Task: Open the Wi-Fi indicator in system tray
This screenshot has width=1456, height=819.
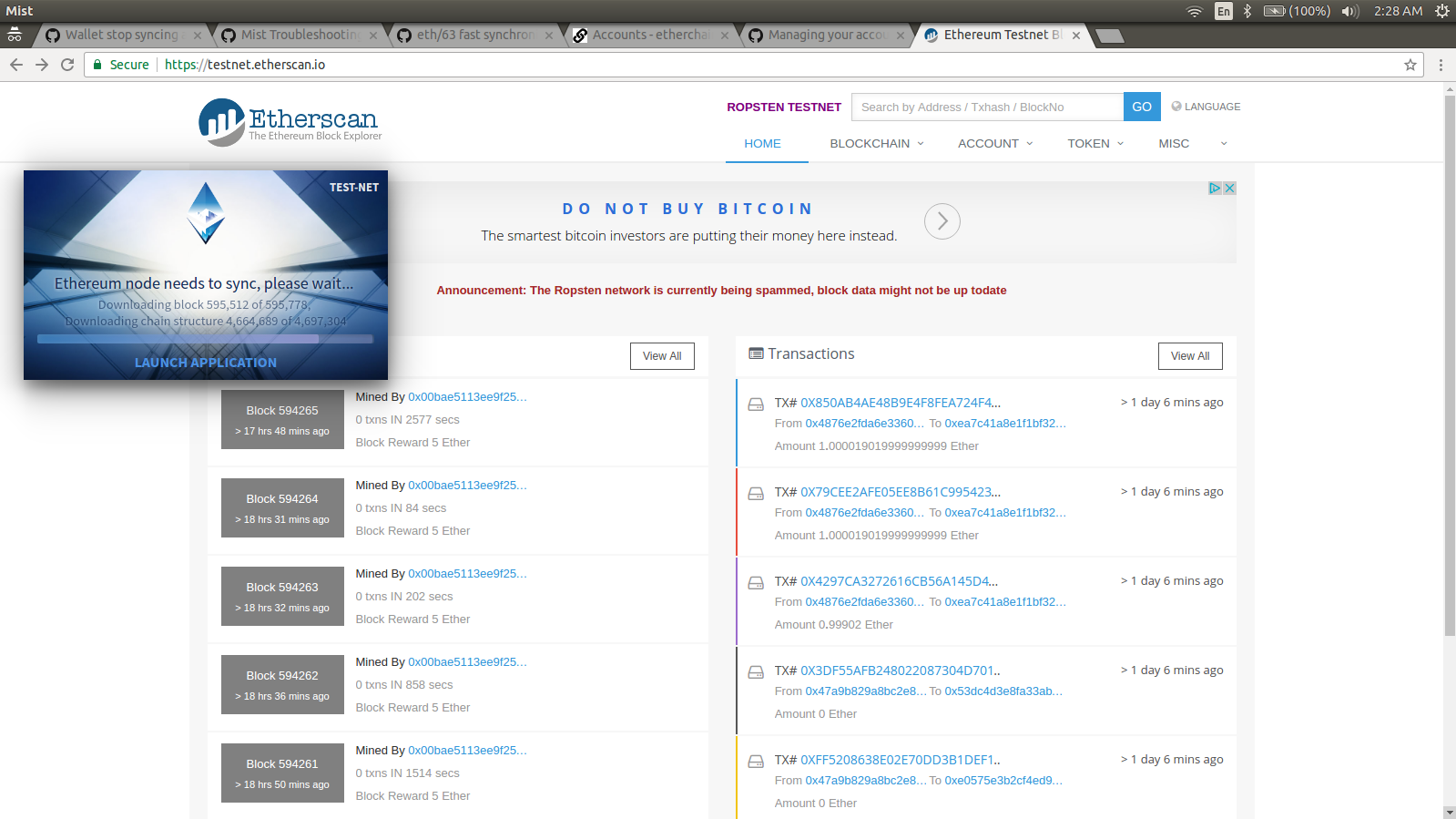Action: click(x=1195, y=11)
